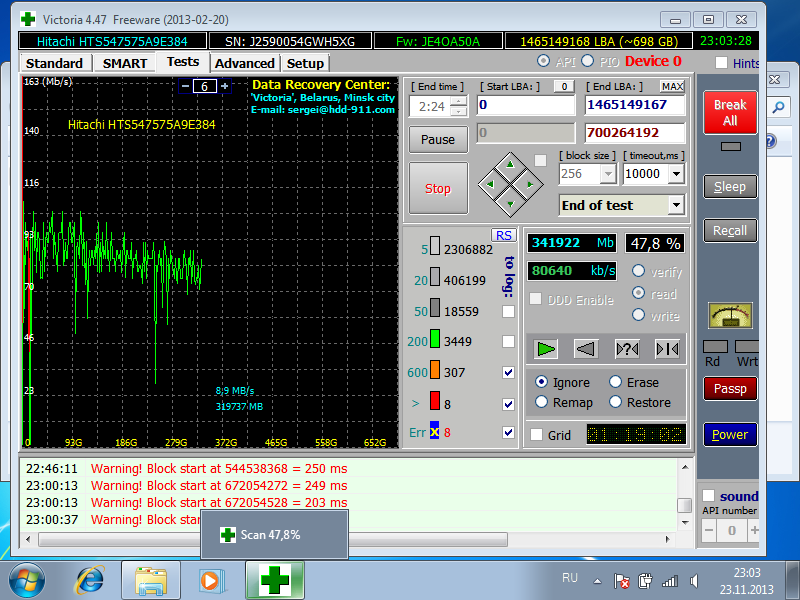This screenshot has width=800, height=600.
Task: Click the red >600 ms block swatch
Action: click(x=435, y=401)
